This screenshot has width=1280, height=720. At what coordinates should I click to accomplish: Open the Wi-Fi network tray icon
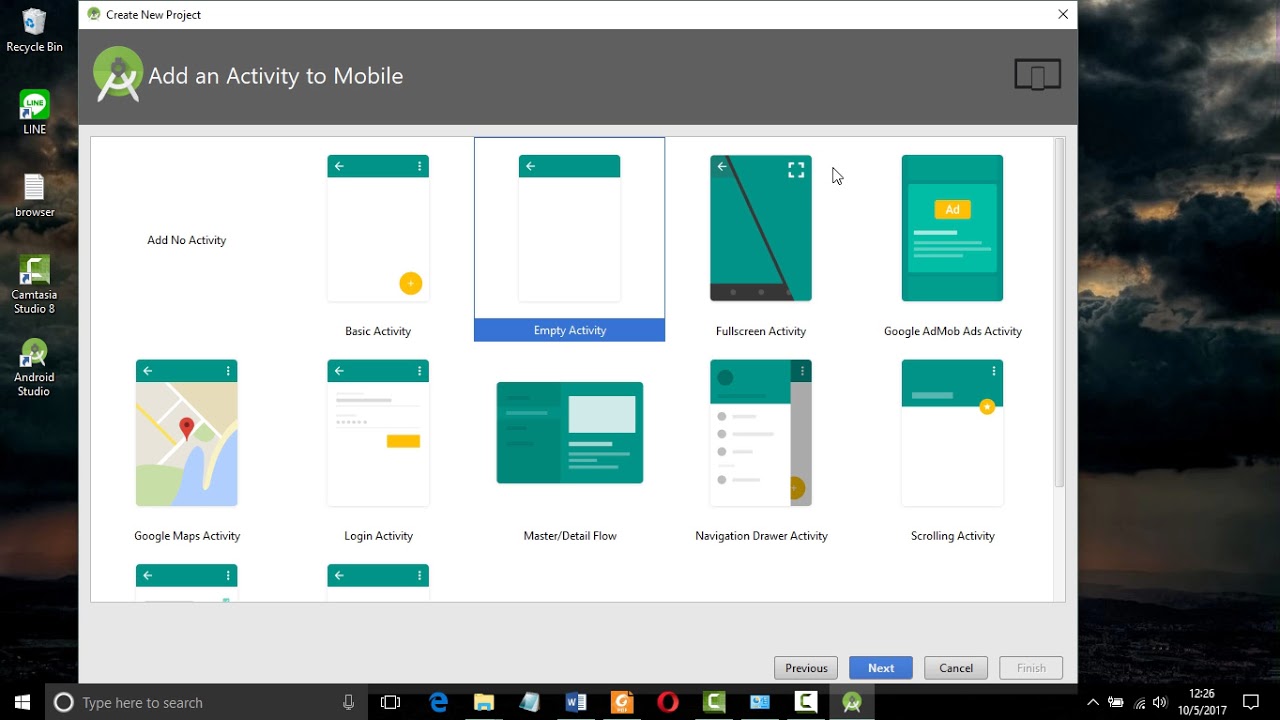[1139, 702]
